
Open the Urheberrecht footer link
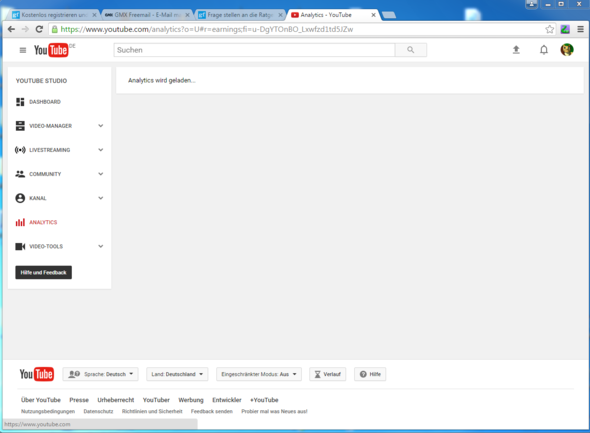(116, 400)
